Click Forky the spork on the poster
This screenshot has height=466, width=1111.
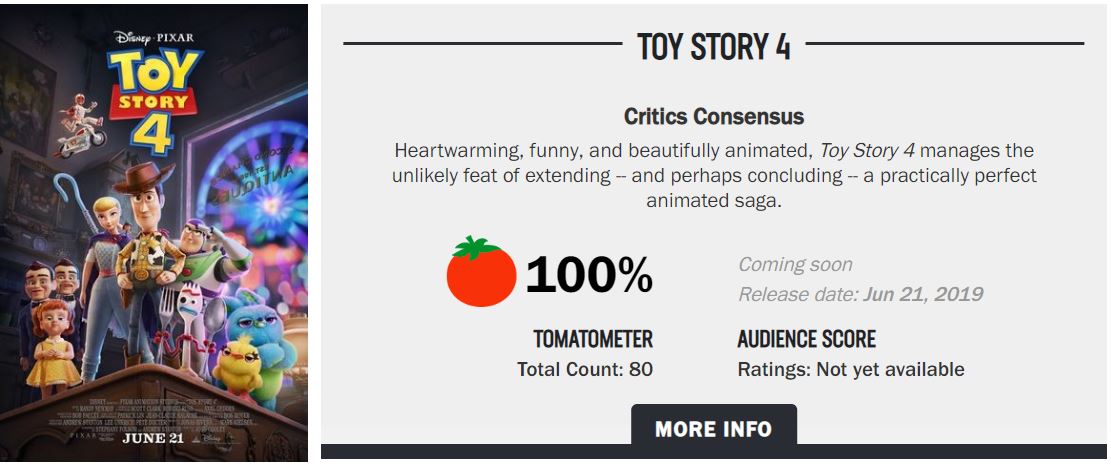[x=192, y=322]
